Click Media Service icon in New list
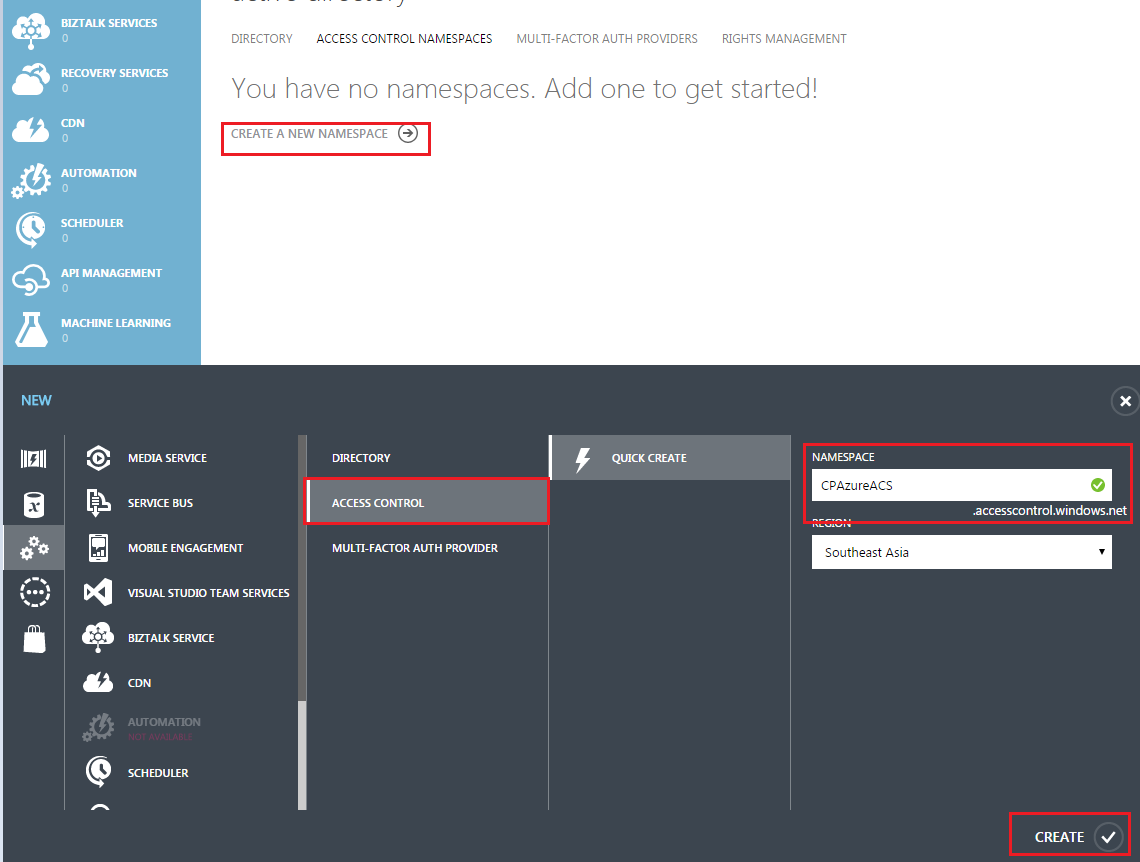Image resolution: width=1140 pixels, height=862 pixels. (x=98, y=458)
